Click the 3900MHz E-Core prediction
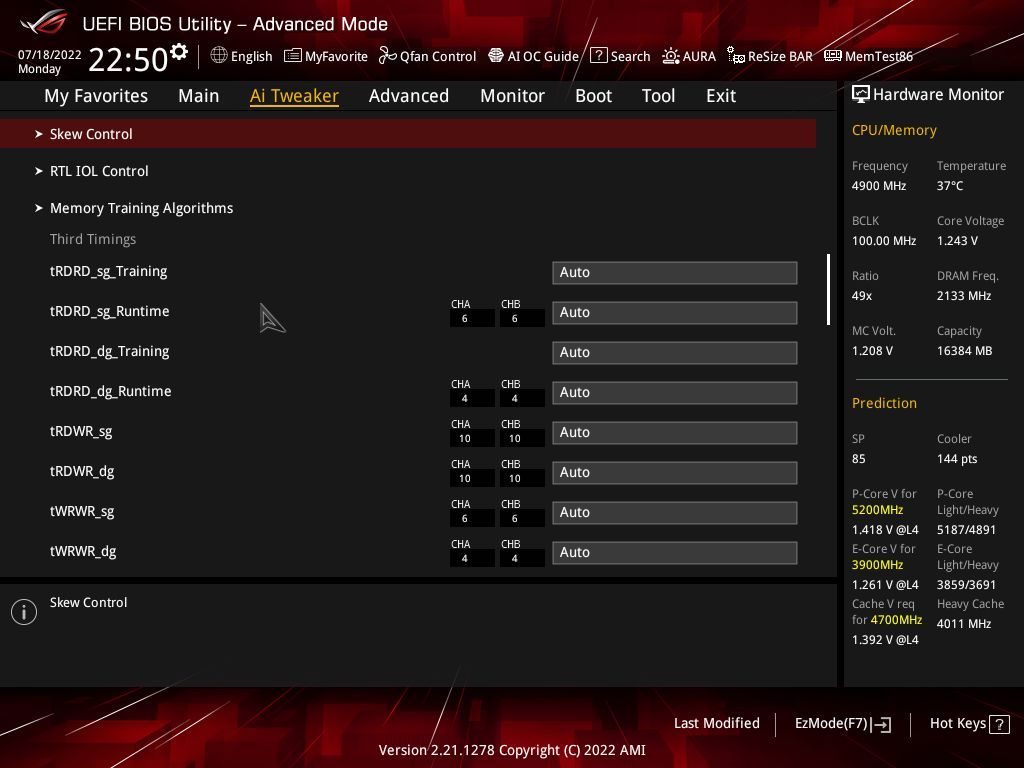 (877, 565)
